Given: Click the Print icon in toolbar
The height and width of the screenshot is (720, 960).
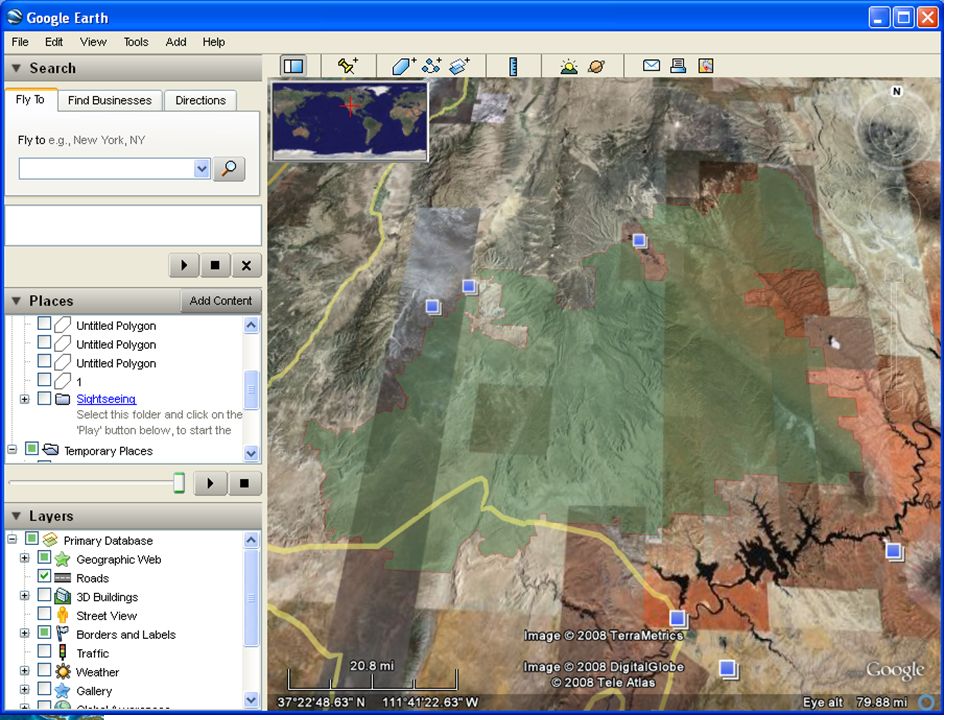Looking at the screenshot, I should click(x=678, y=65).
